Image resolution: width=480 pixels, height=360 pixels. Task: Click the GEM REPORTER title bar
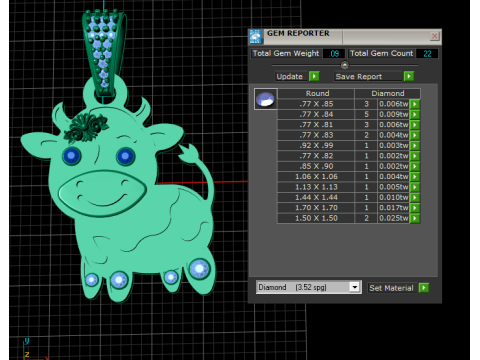[345, 36]
